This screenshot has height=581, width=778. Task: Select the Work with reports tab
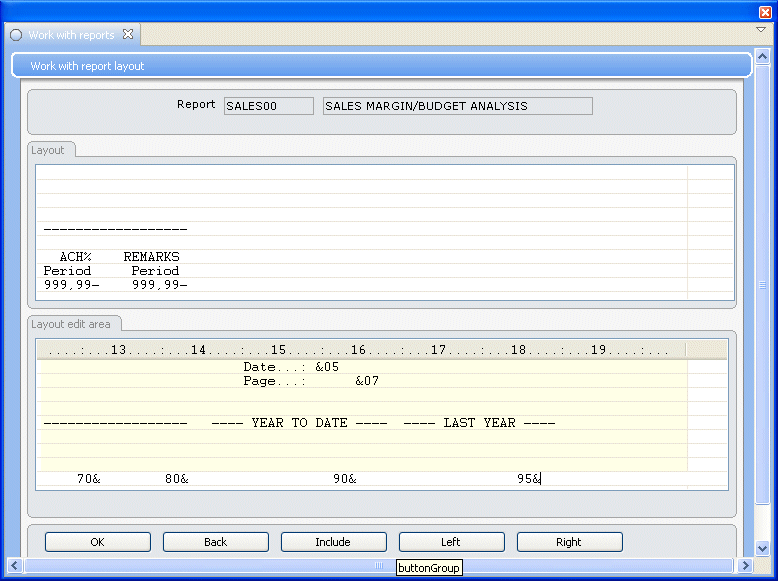pos(71,35)
